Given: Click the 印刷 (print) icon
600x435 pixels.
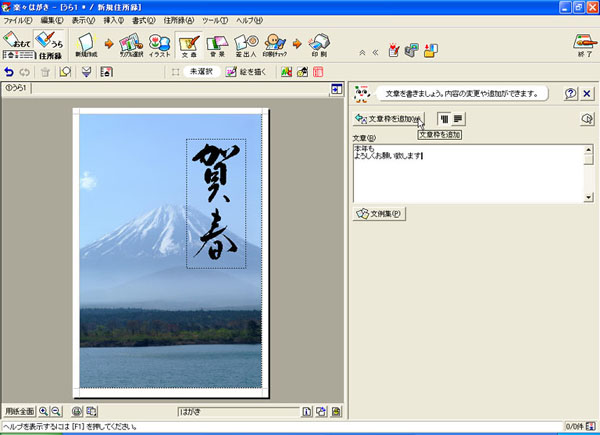Looking at the screenshot, I should click(318, 44).
